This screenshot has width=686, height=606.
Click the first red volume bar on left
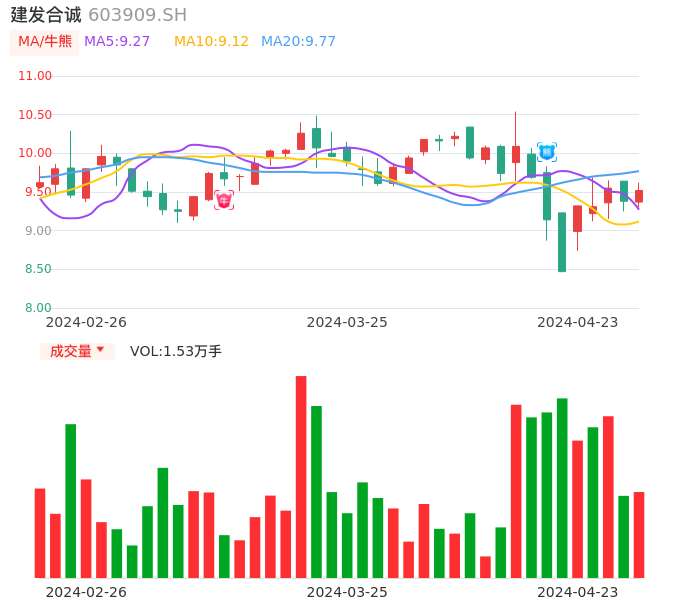click(40, 533)
